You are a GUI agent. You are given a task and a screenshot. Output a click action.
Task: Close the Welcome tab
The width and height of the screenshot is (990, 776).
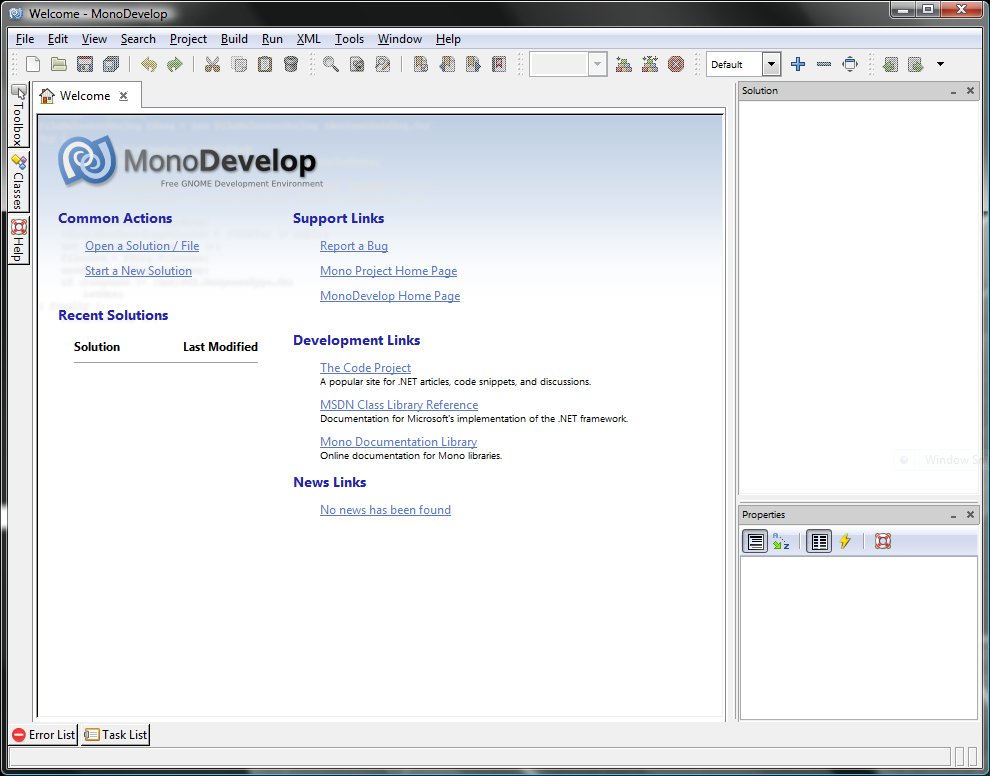[x=124, y=96]
